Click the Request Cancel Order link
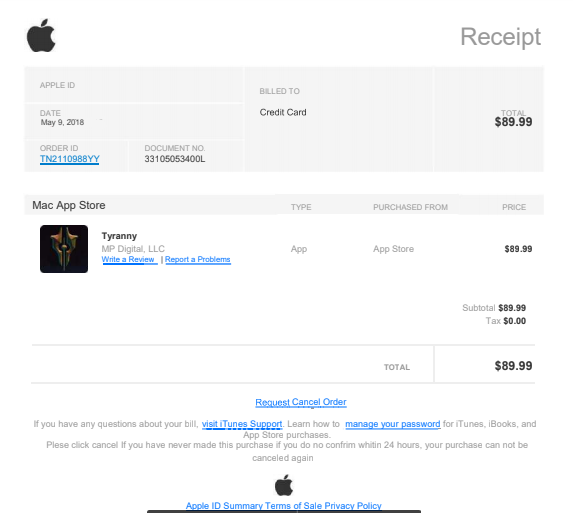 pyautogui.click(x=301, y=402)
